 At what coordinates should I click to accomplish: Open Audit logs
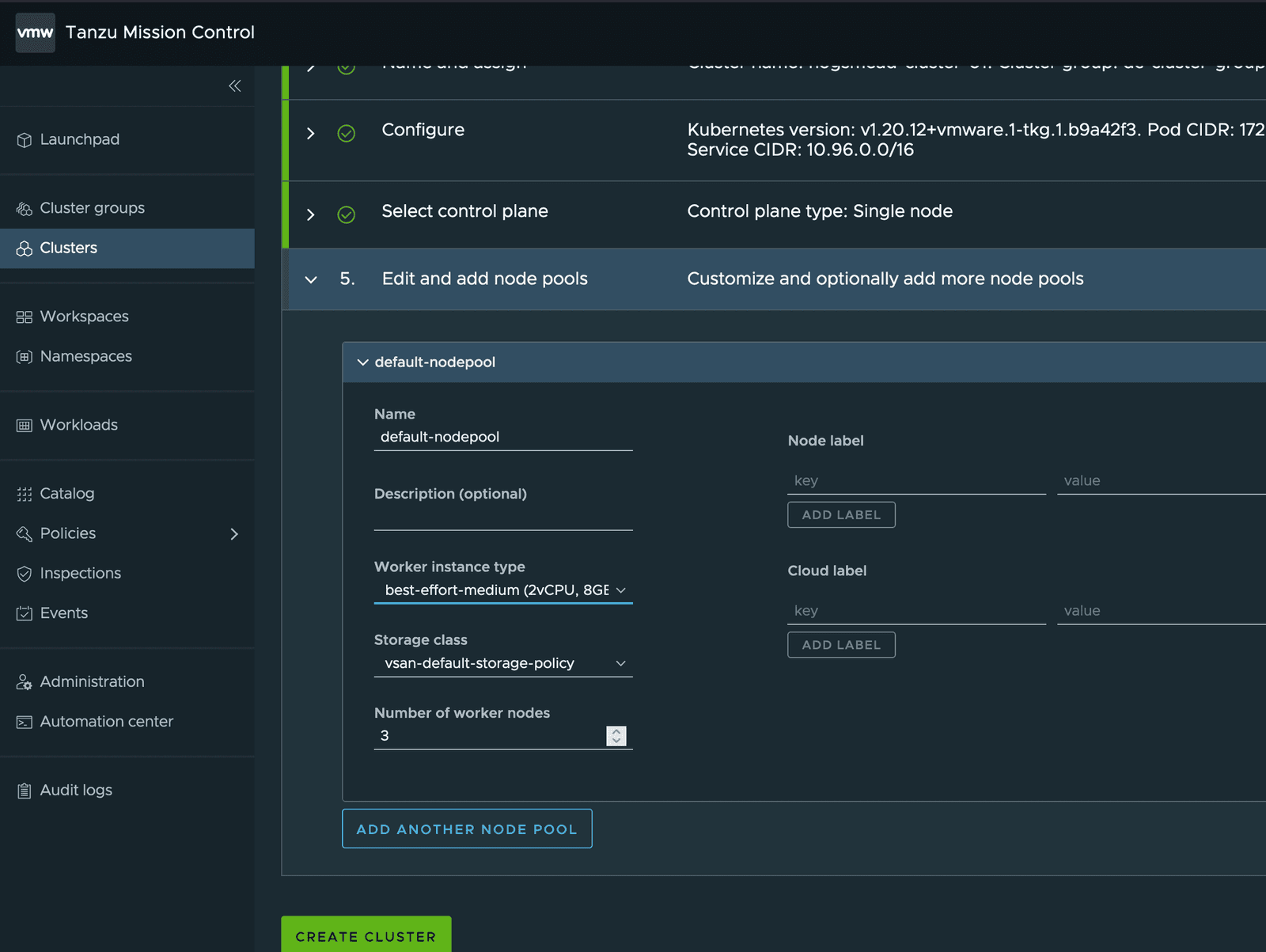(75, 790)
